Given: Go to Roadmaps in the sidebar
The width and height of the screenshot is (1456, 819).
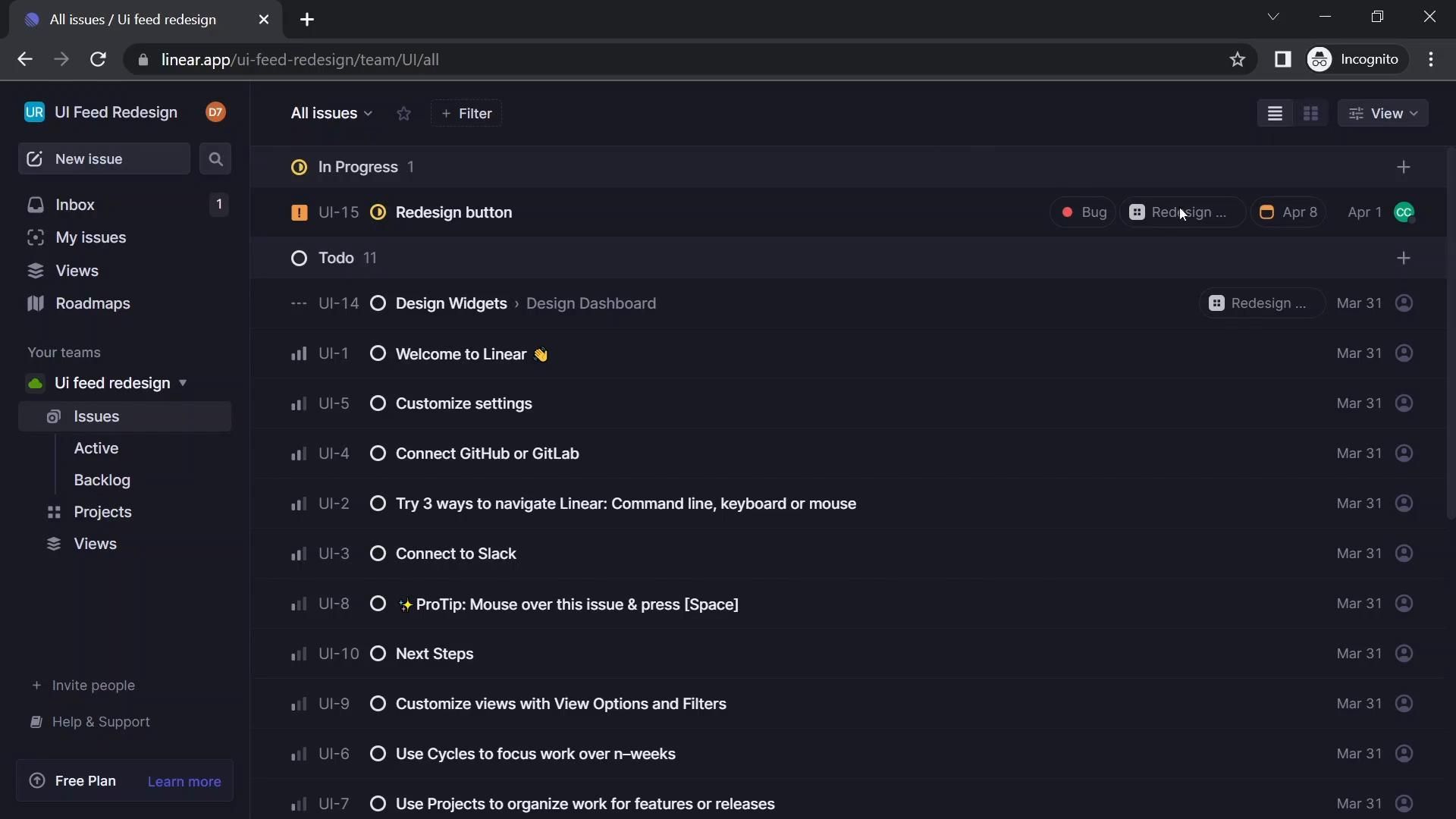Looking at the screenshot, I should click(93, 304).
